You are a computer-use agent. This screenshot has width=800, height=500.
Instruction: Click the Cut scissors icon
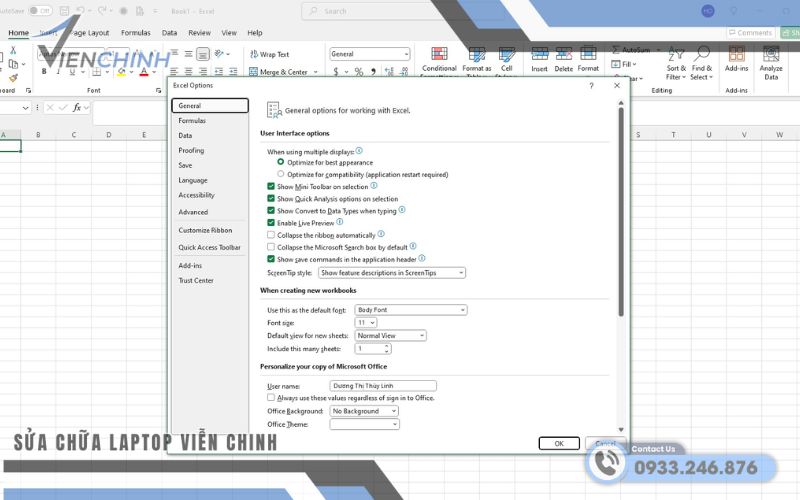click(x=13, y=50)
